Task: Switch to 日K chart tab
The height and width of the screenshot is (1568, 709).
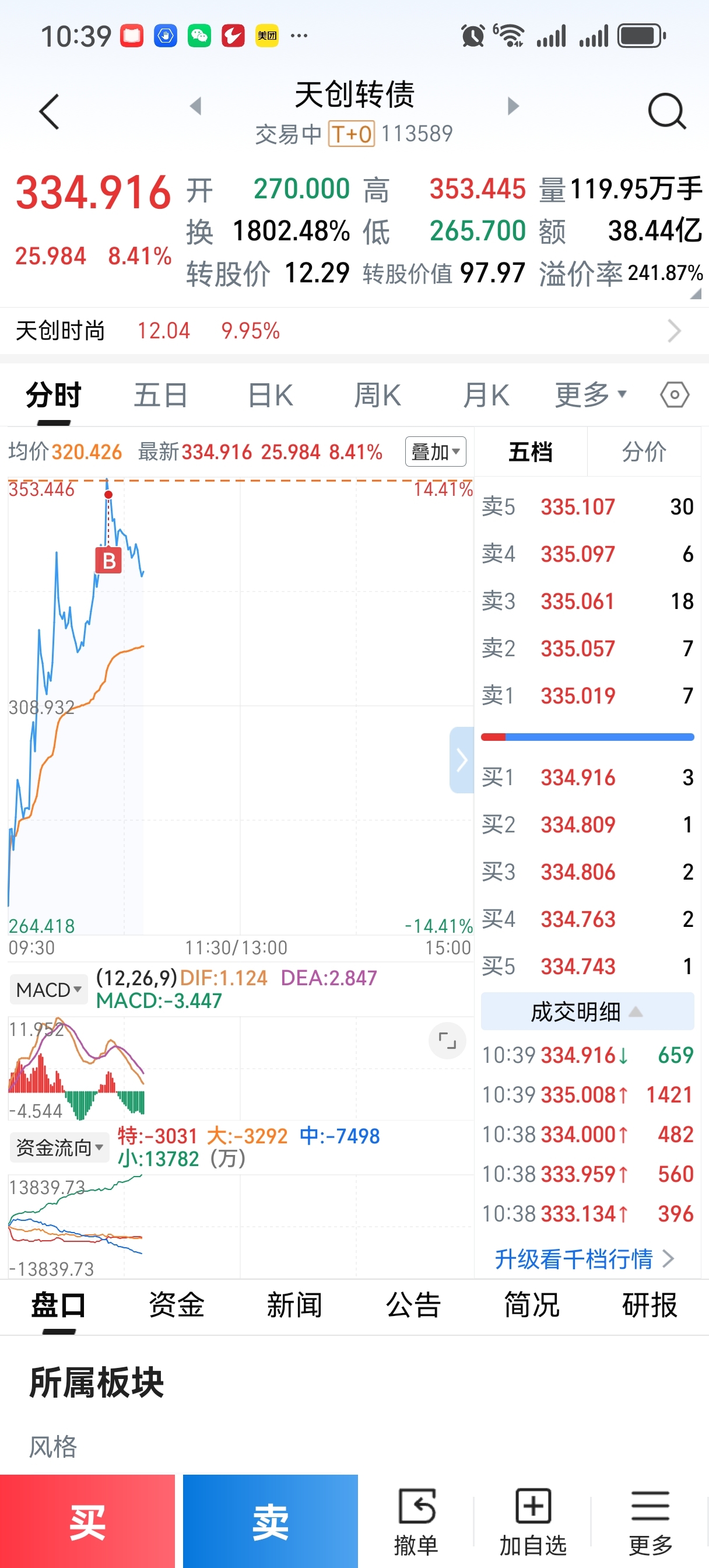Action: (x=271, y=395)
